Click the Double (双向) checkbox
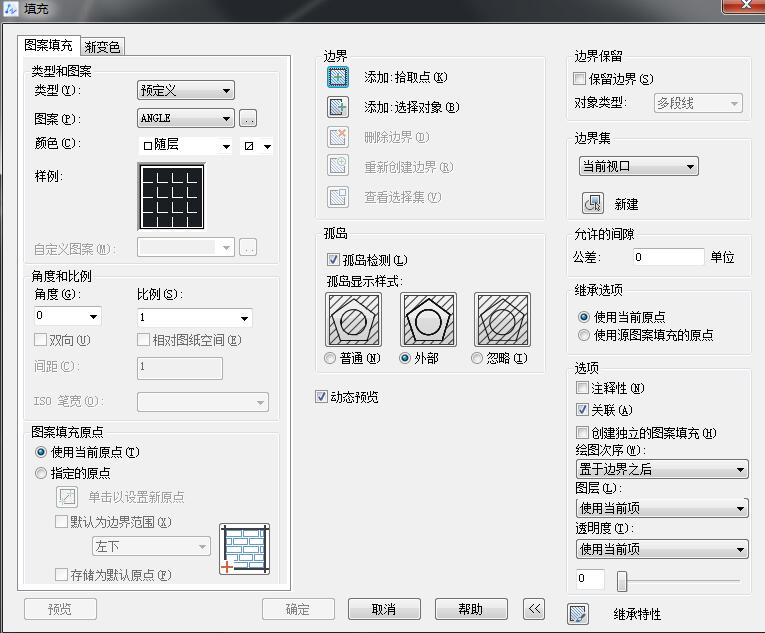 (40, 339)
